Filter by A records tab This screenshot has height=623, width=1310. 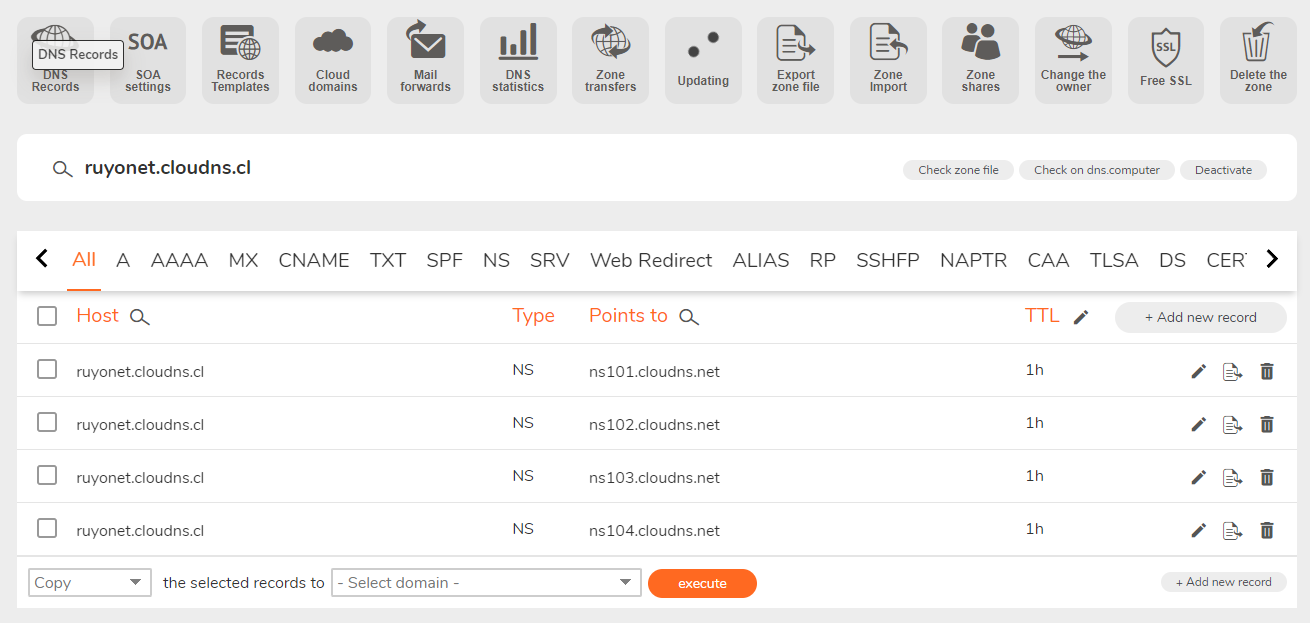[123, 260]
